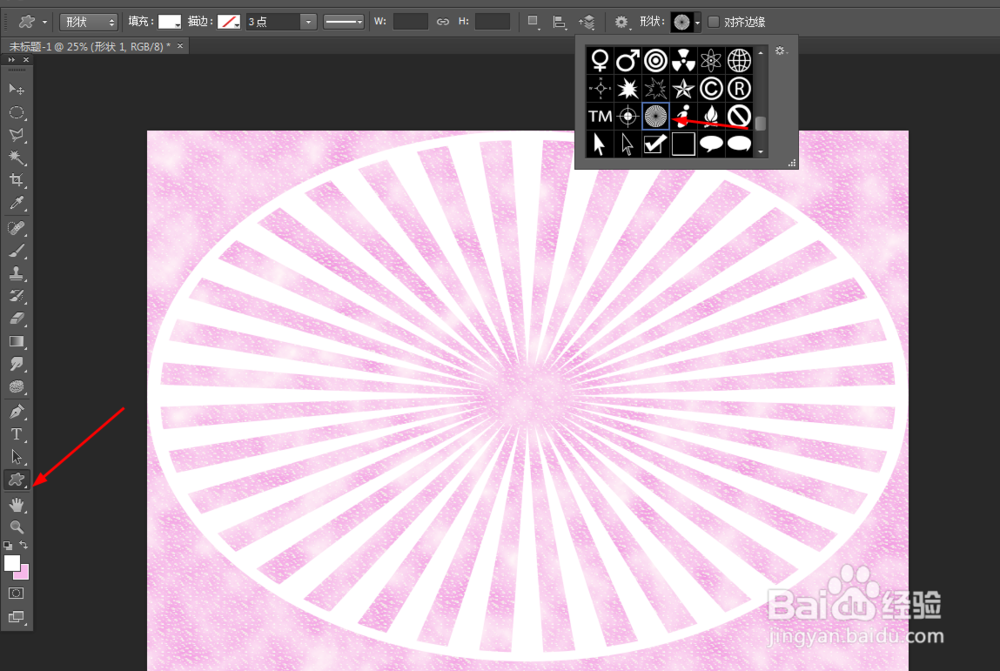
Task: Open path alignment options
Action: (x=559, y=22)
